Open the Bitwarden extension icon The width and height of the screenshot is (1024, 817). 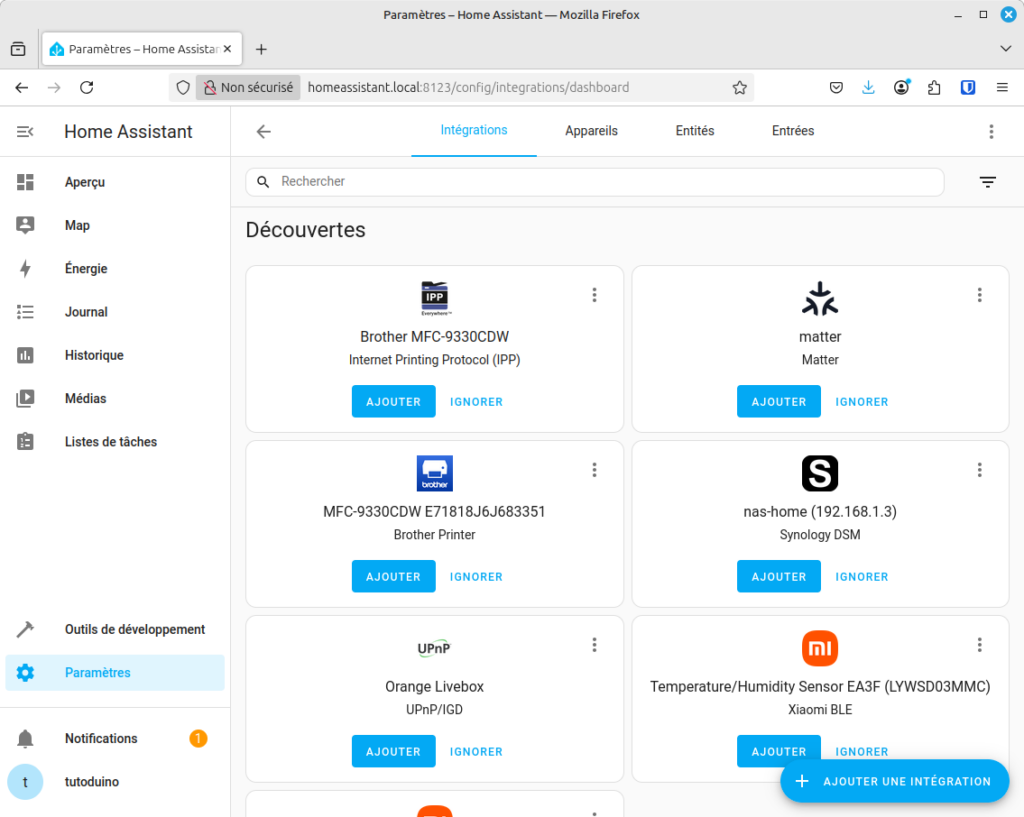point(968,88)
